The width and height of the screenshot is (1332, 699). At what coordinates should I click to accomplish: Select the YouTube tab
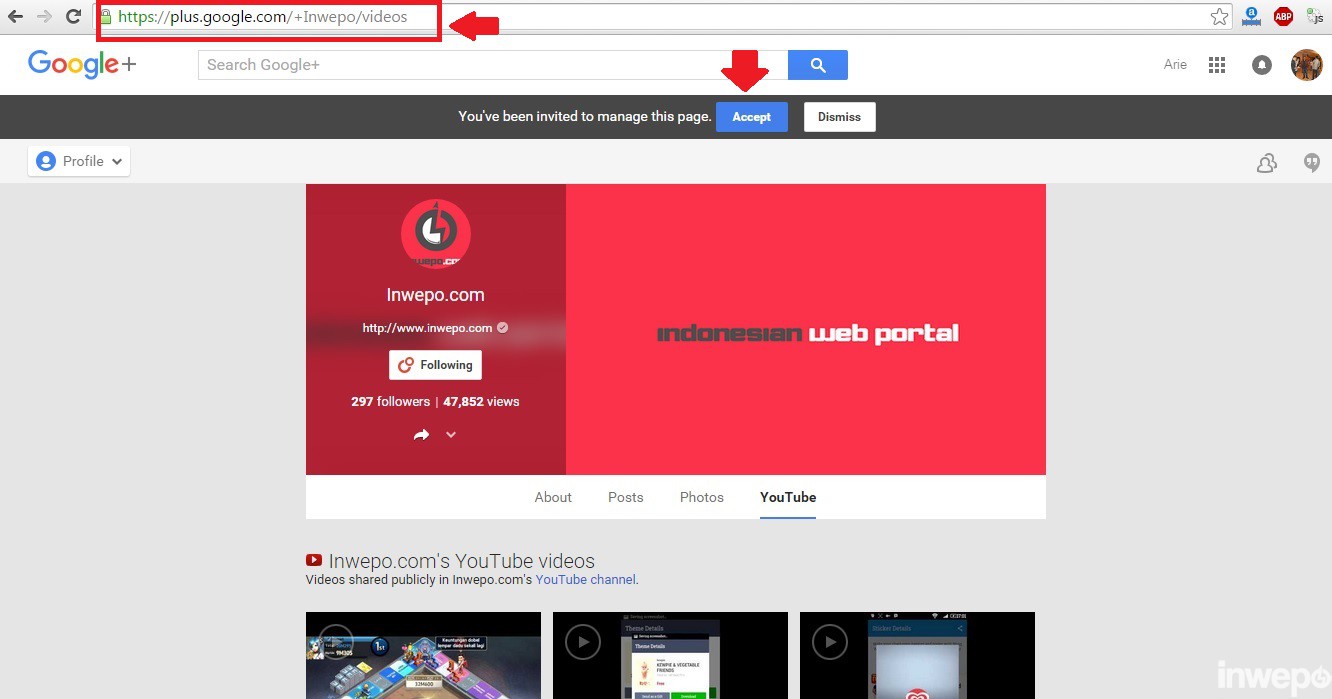(x=788, y=497)
